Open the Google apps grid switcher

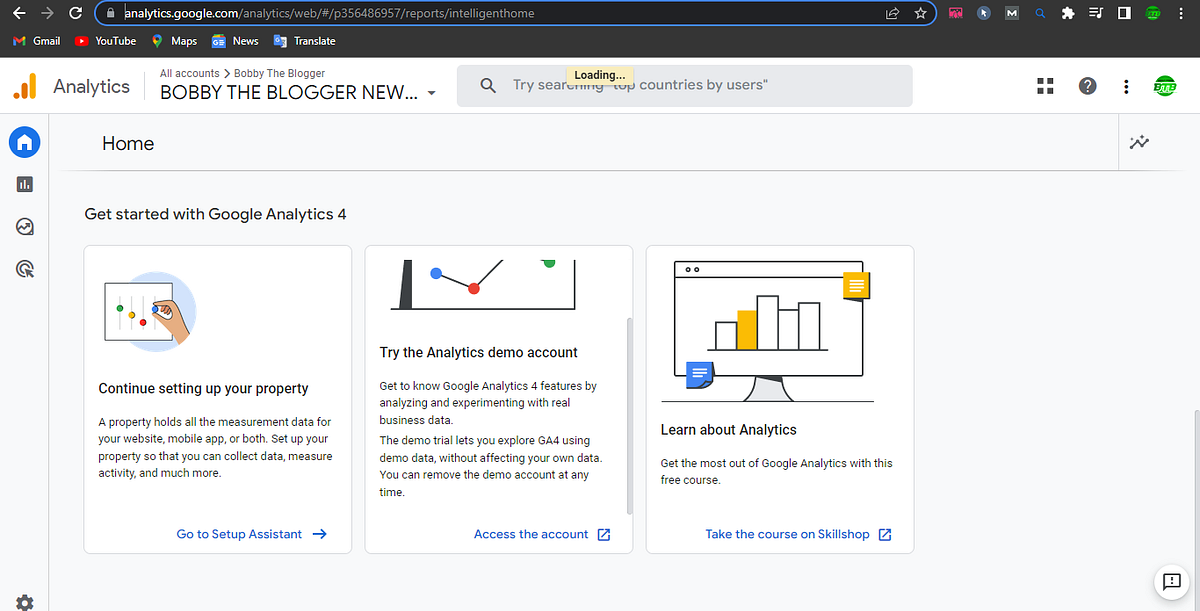pos(1045,86)
